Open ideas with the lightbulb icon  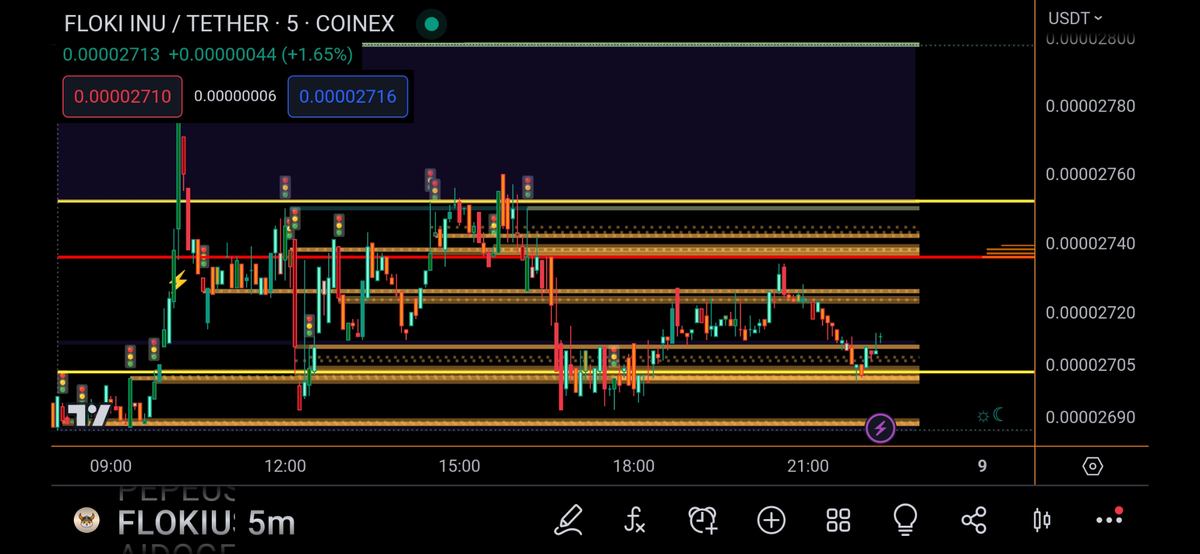[905, 518]
